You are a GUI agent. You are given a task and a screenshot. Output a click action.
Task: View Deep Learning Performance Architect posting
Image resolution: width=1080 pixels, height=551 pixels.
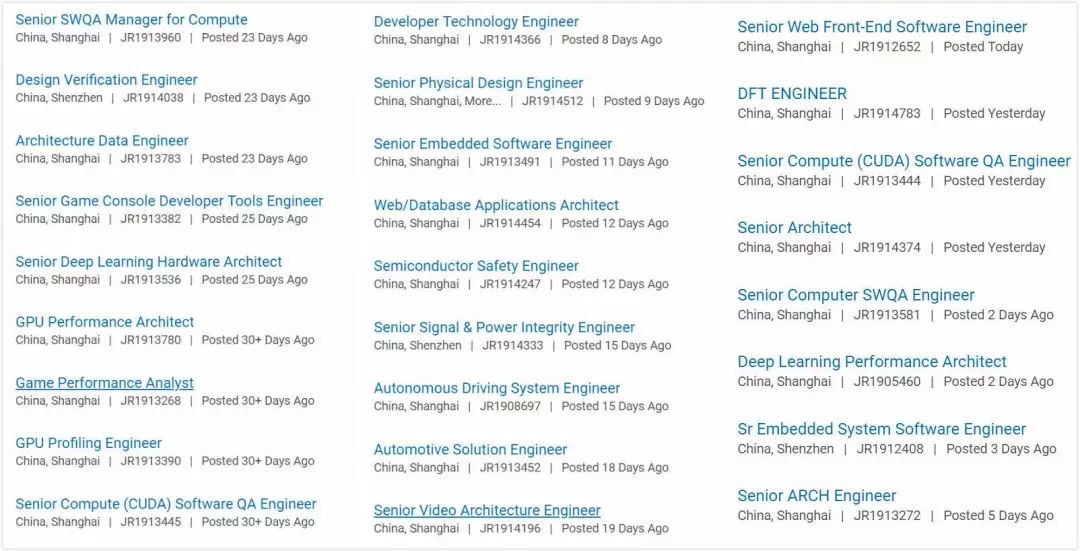coord(872,362)
